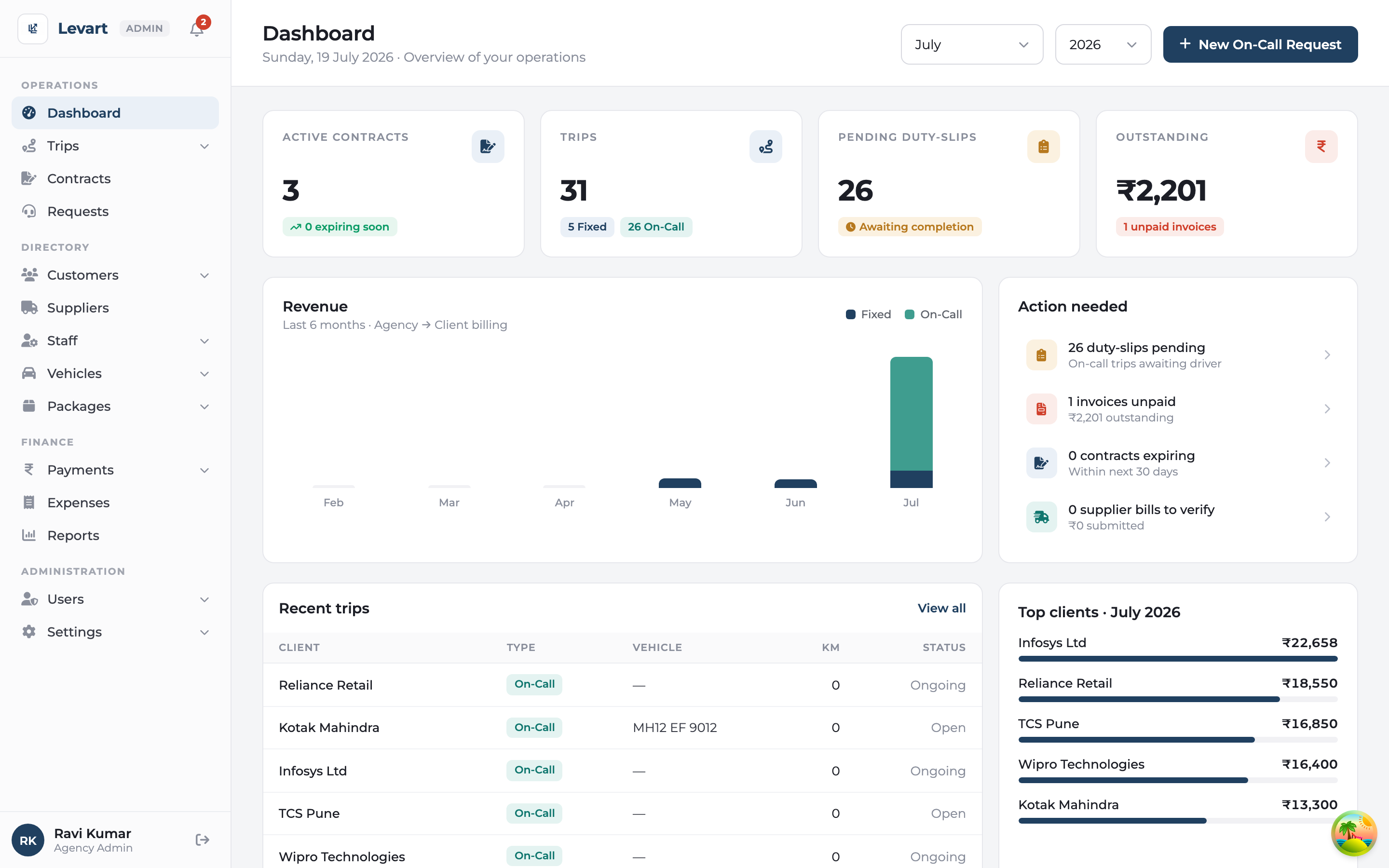Click the RK user avatar

click(x=28, y=840)
